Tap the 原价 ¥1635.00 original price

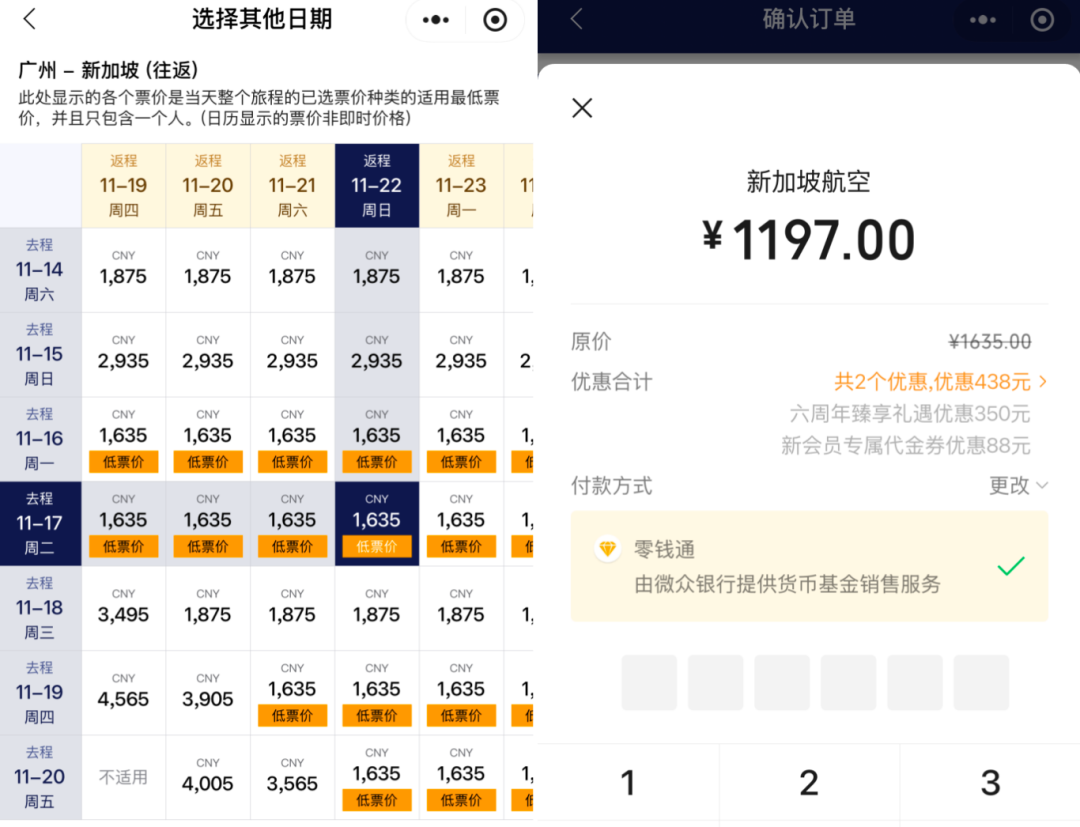coord(990,342)
